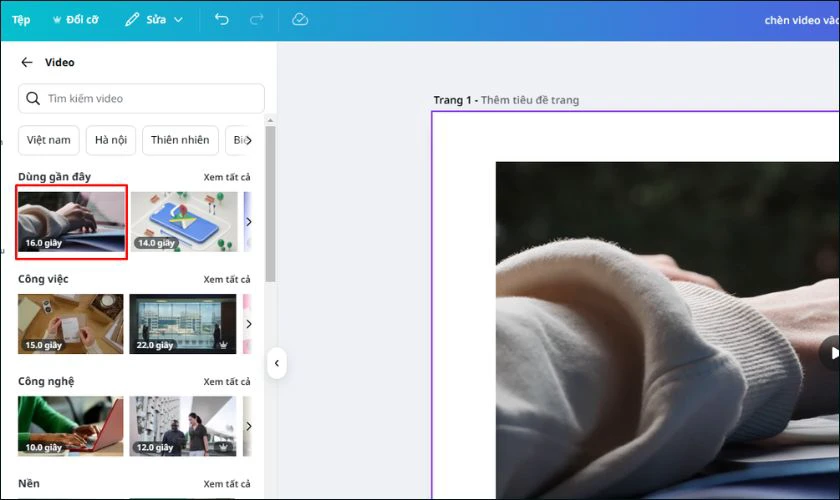Select the 10.0 giây laptop video thumbnail
This screenshot has height=500, width=840.
[x=71, y=426]
